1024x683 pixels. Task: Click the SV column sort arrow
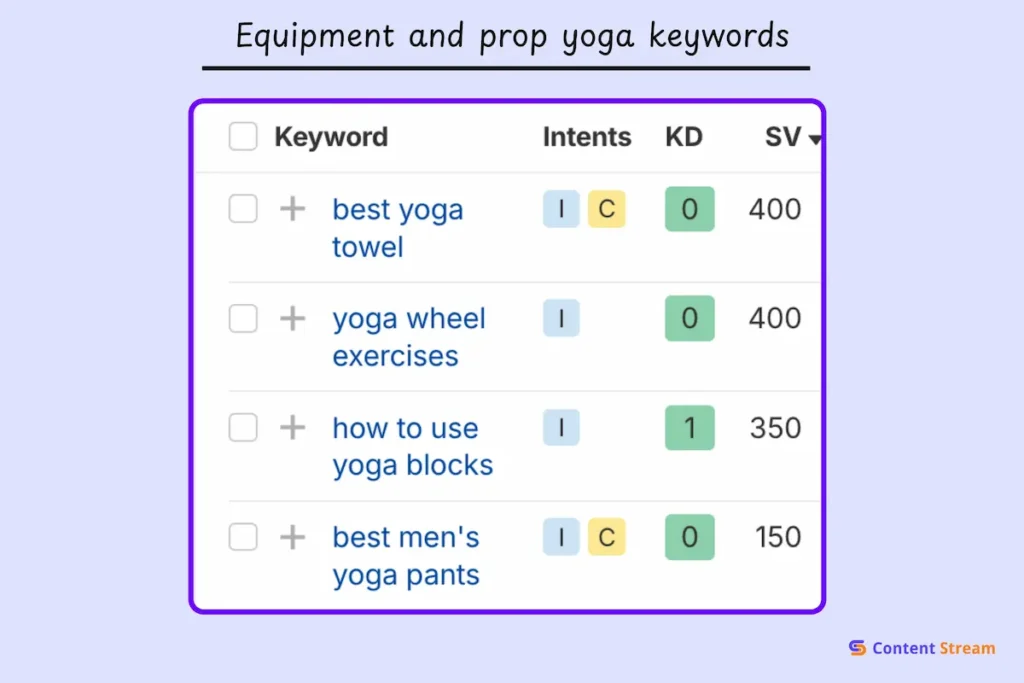(x=815, y=140)
